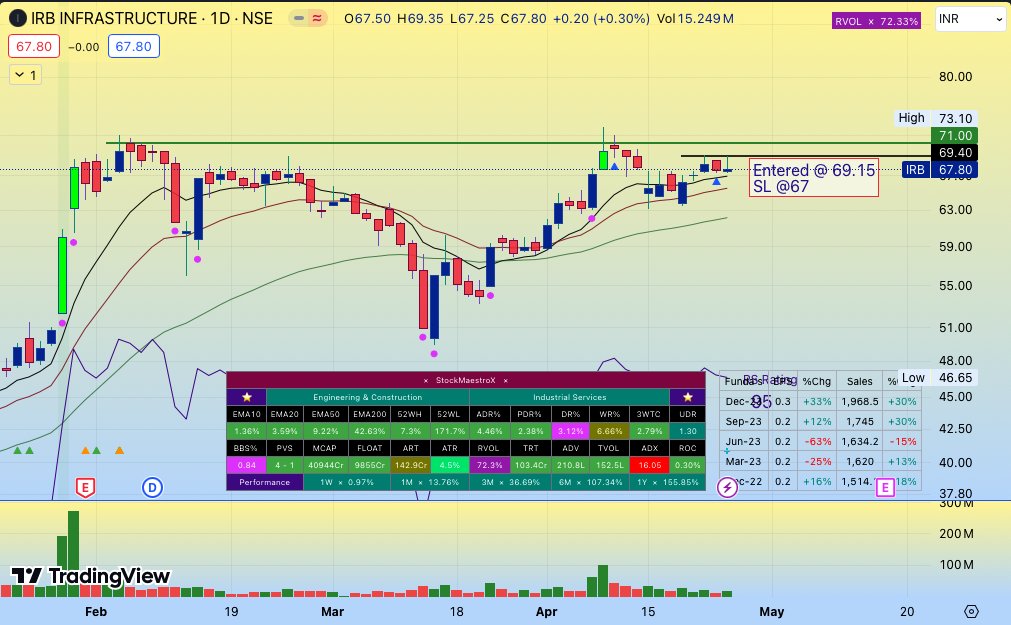Viewport: 1011px width, 625px height.
Task: Click the Engineering & Construction sector cell
Action: tap(368, 397)
